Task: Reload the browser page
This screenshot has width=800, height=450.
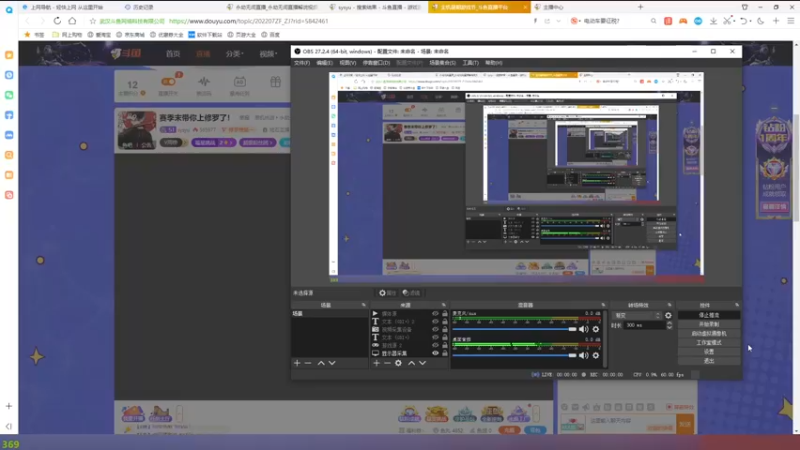Action: click(57, 21)
